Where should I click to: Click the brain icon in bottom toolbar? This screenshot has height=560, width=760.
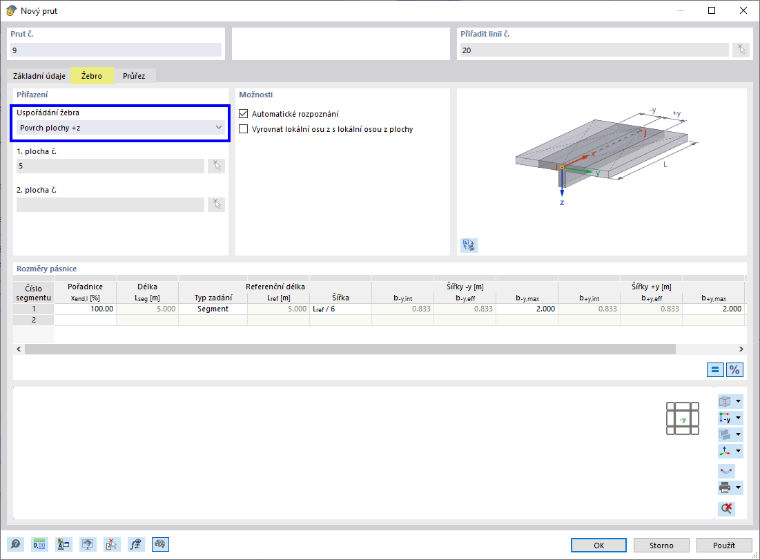pos(160,544)
